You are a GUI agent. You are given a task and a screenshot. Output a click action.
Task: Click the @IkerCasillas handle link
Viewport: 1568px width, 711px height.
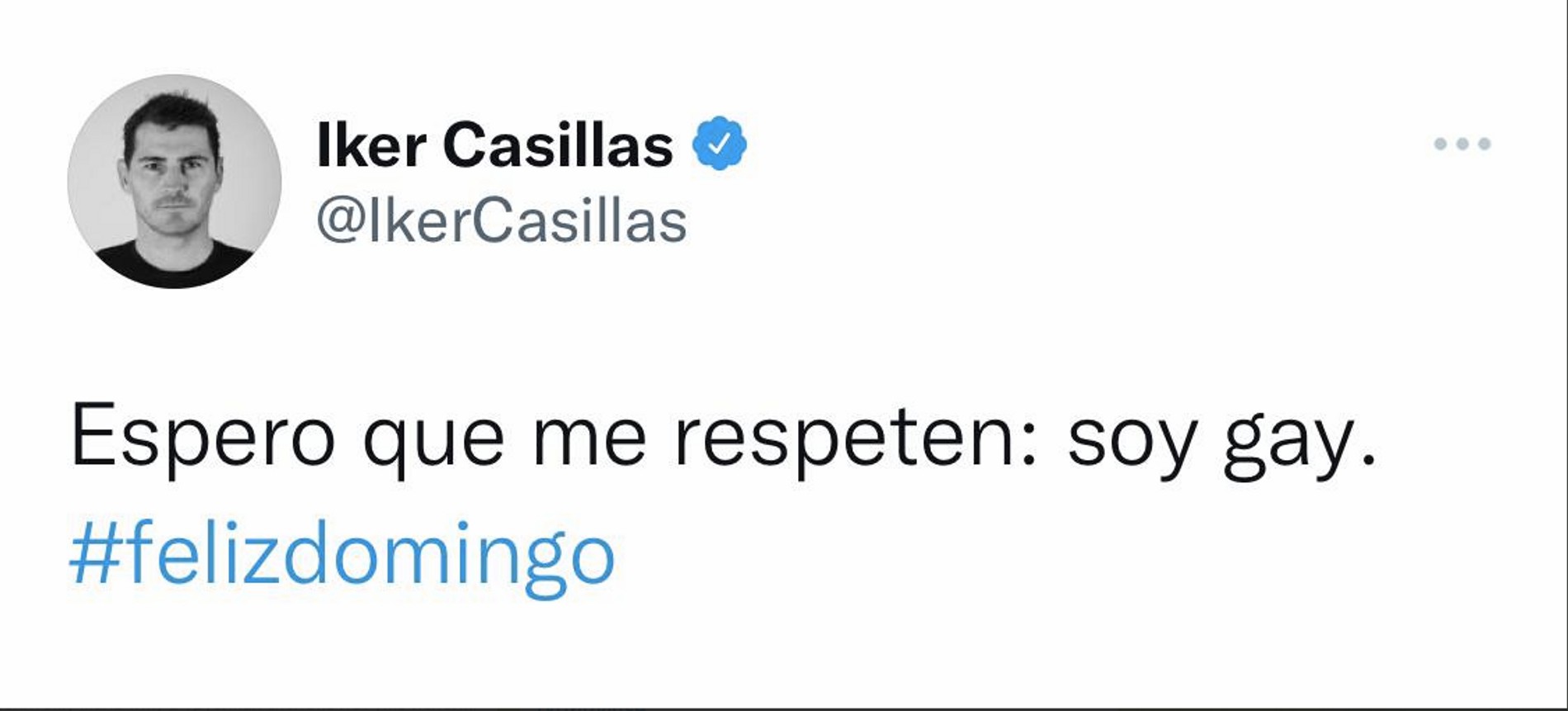point(499,216)
